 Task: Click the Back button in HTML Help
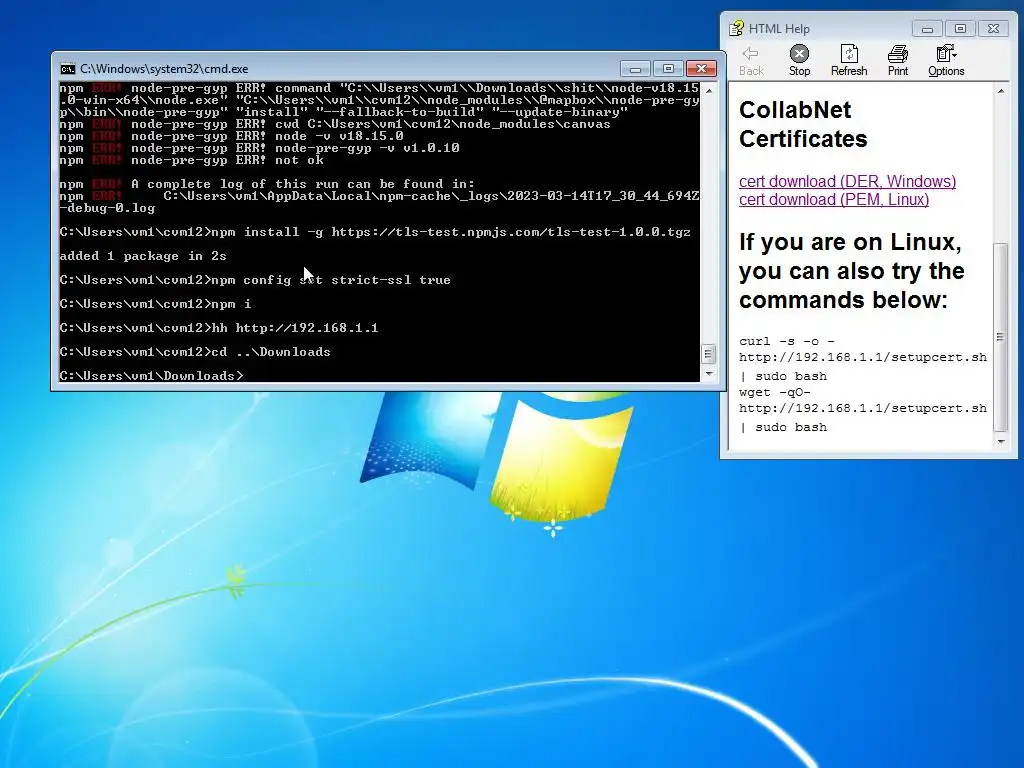pyautogui.click(x=751, y=61)
